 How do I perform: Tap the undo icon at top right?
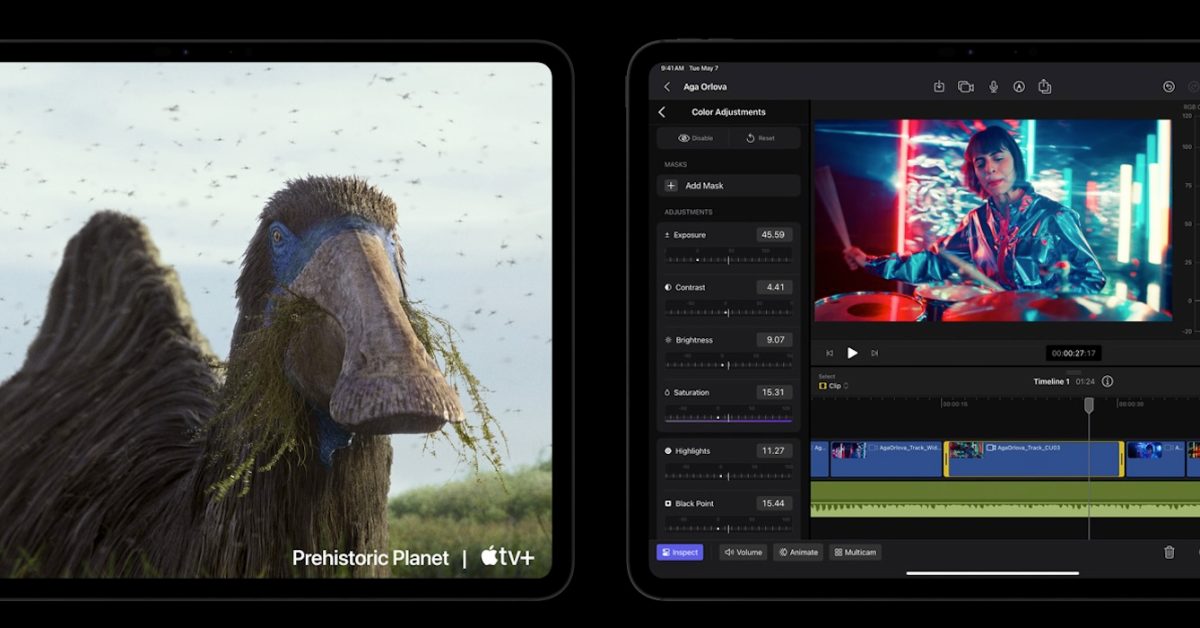point(1169,87)
